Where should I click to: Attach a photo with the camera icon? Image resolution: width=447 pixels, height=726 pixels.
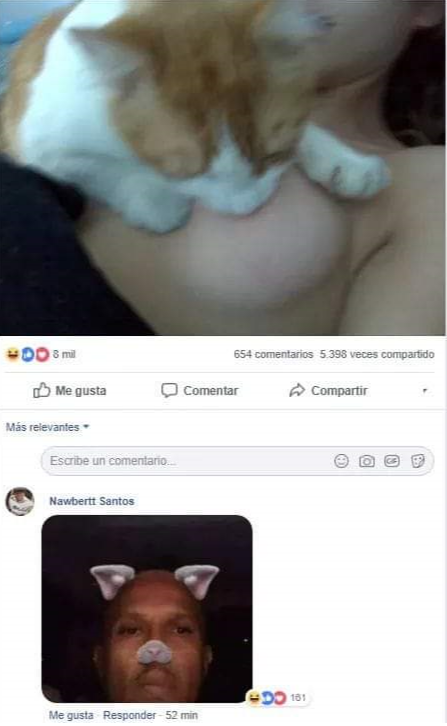click(366, 461)
